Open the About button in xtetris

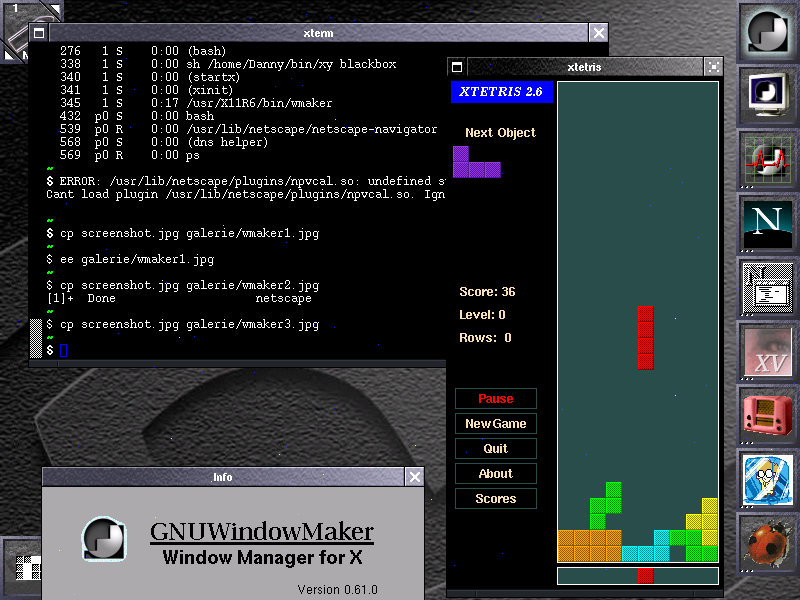(495, 473)
